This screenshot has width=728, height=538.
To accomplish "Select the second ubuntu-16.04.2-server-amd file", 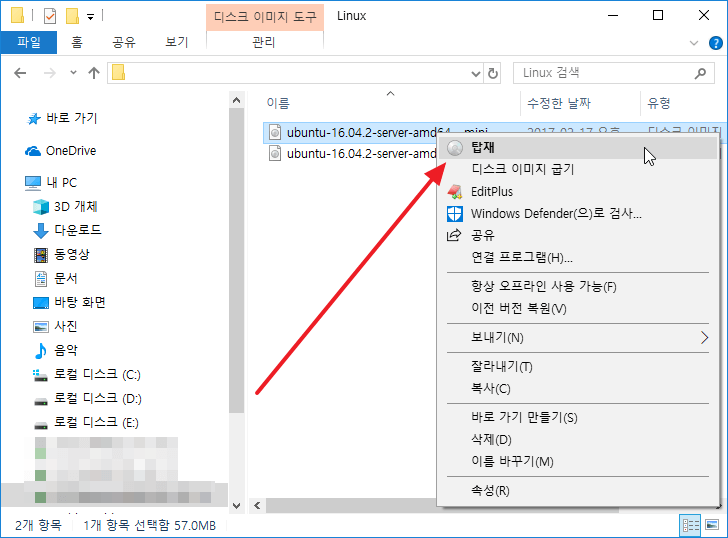I will coord(353,154).
